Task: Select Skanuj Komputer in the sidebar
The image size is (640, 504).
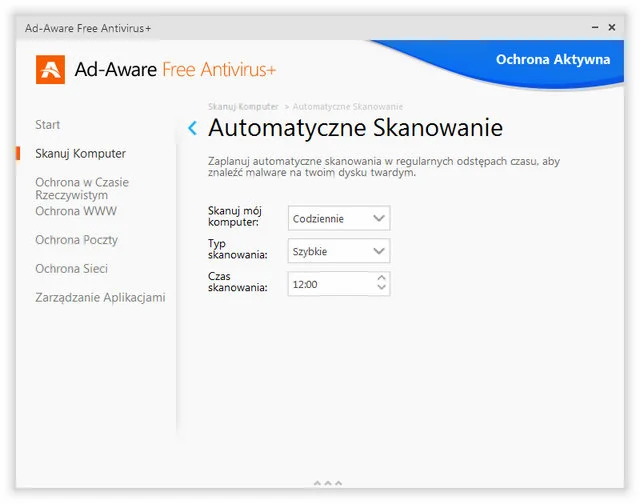Action: [80, 153]
